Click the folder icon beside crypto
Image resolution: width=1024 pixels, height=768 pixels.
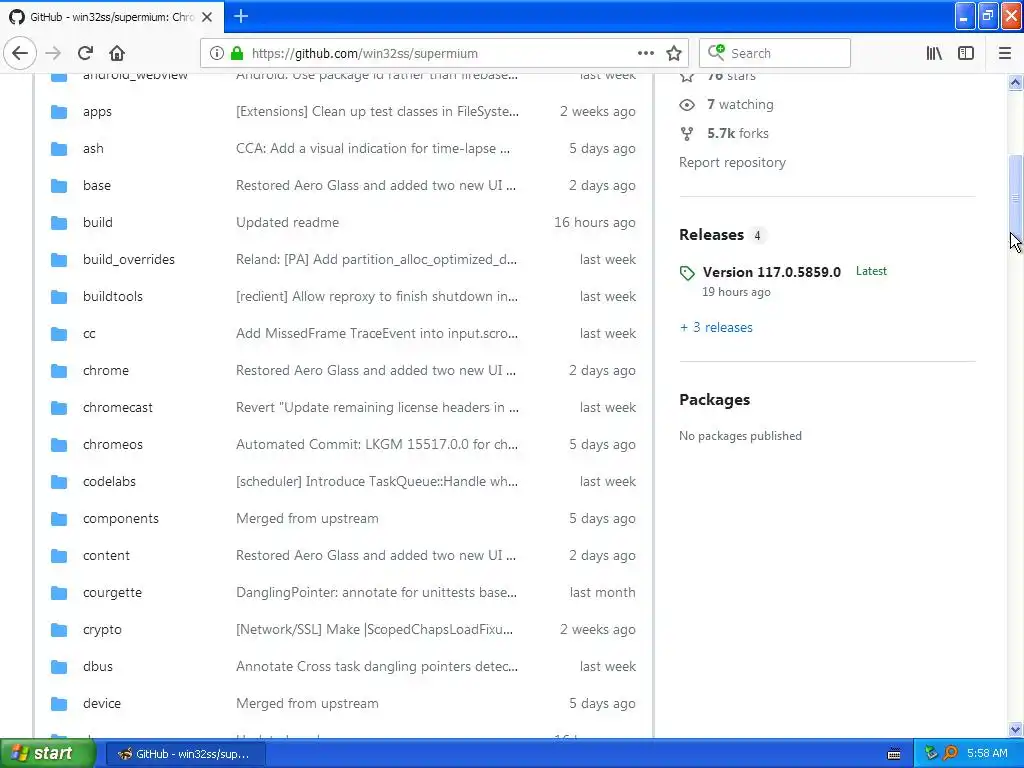pos(59,630)
